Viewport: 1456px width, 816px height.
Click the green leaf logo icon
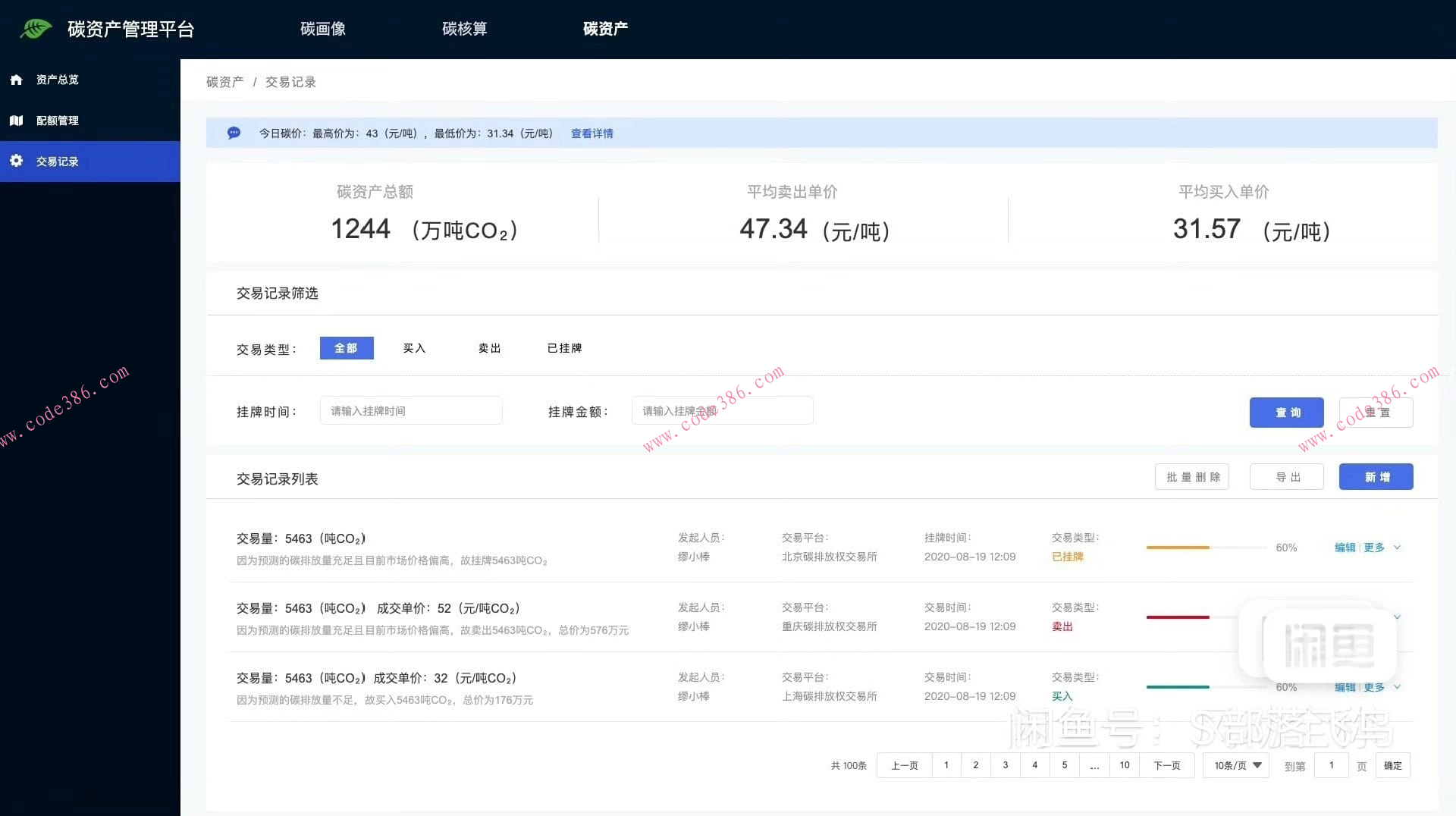tap(35, 28)
